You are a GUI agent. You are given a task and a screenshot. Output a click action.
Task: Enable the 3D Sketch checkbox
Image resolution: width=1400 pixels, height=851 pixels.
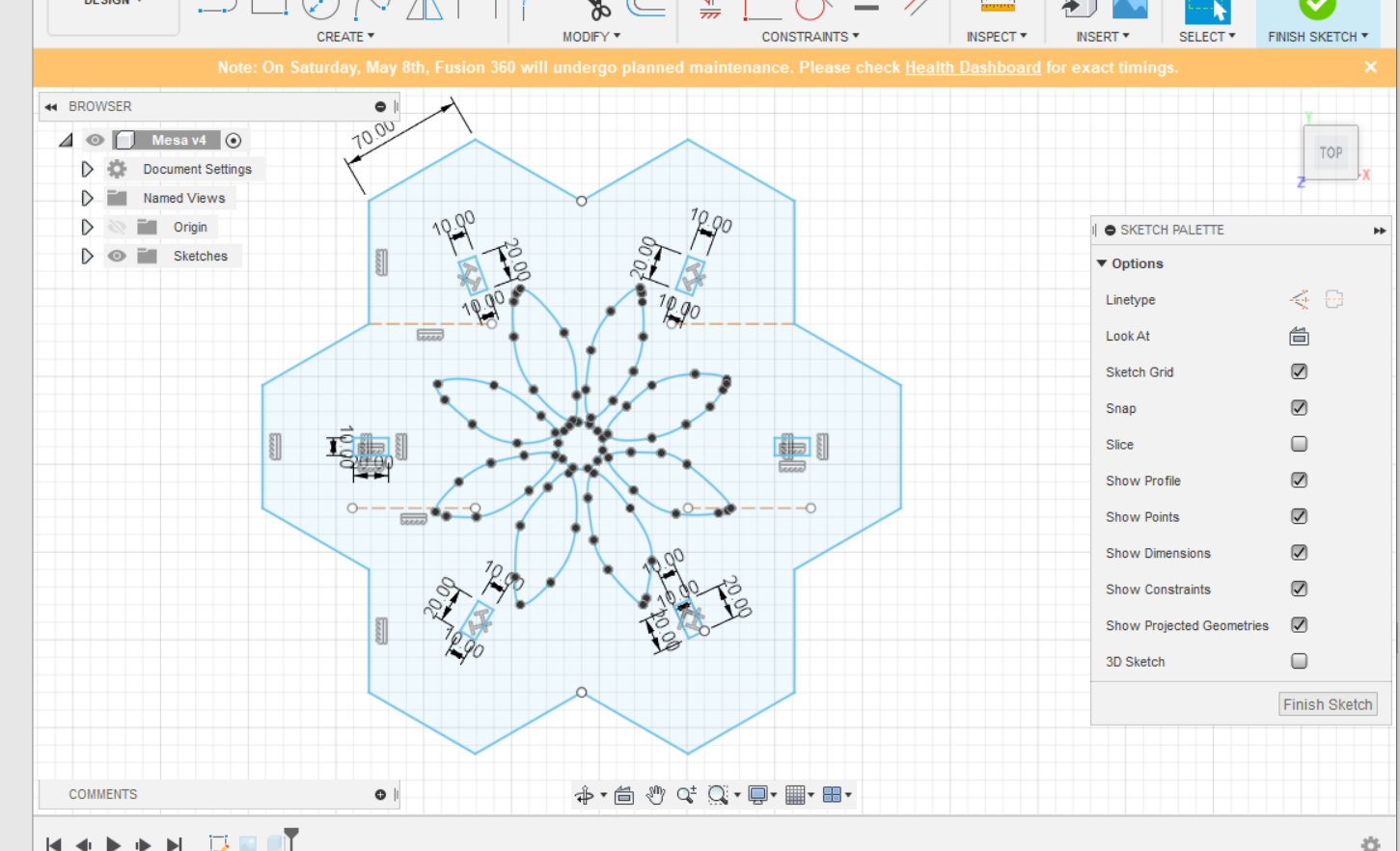pyautogui.click(x=1299, y=661)
